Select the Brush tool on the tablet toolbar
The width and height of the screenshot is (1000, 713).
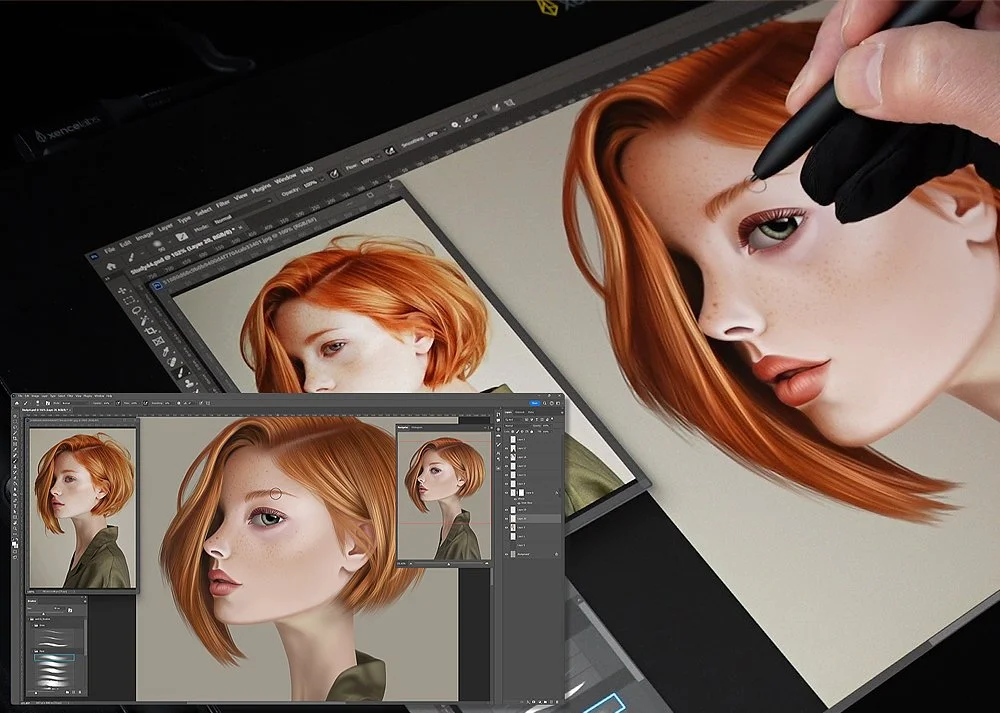point(180,372)
